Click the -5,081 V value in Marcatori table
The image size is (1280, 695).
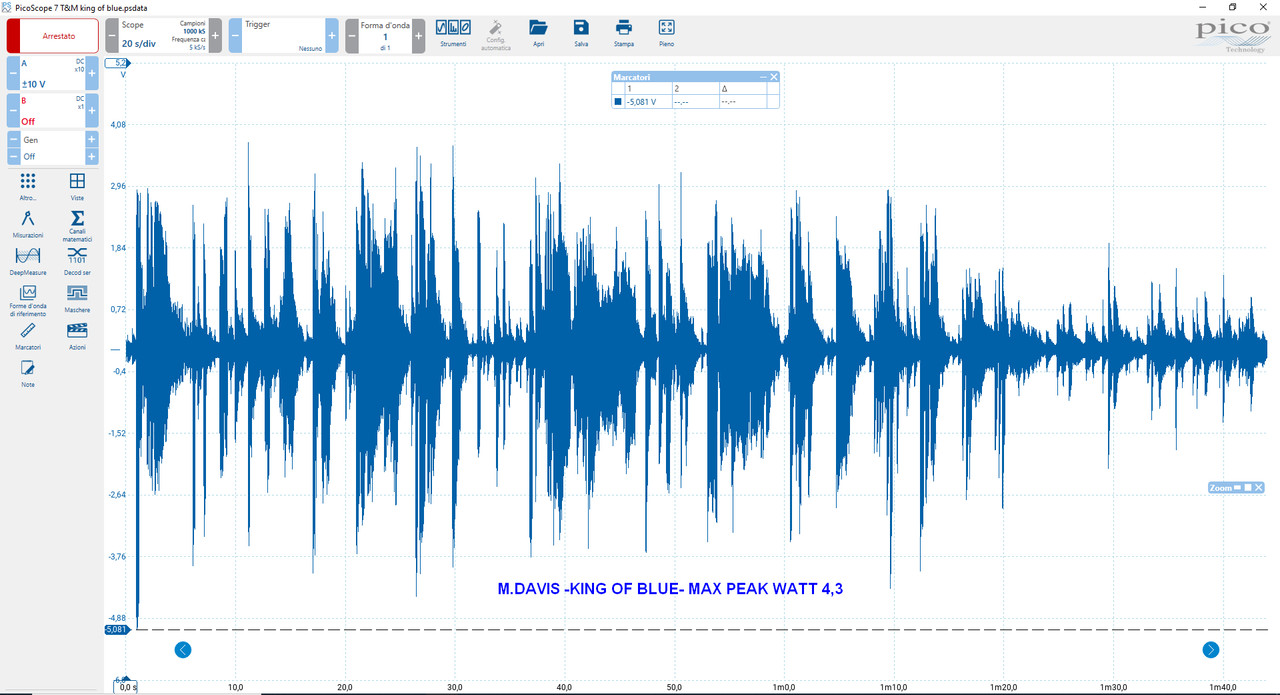[642, 102]
